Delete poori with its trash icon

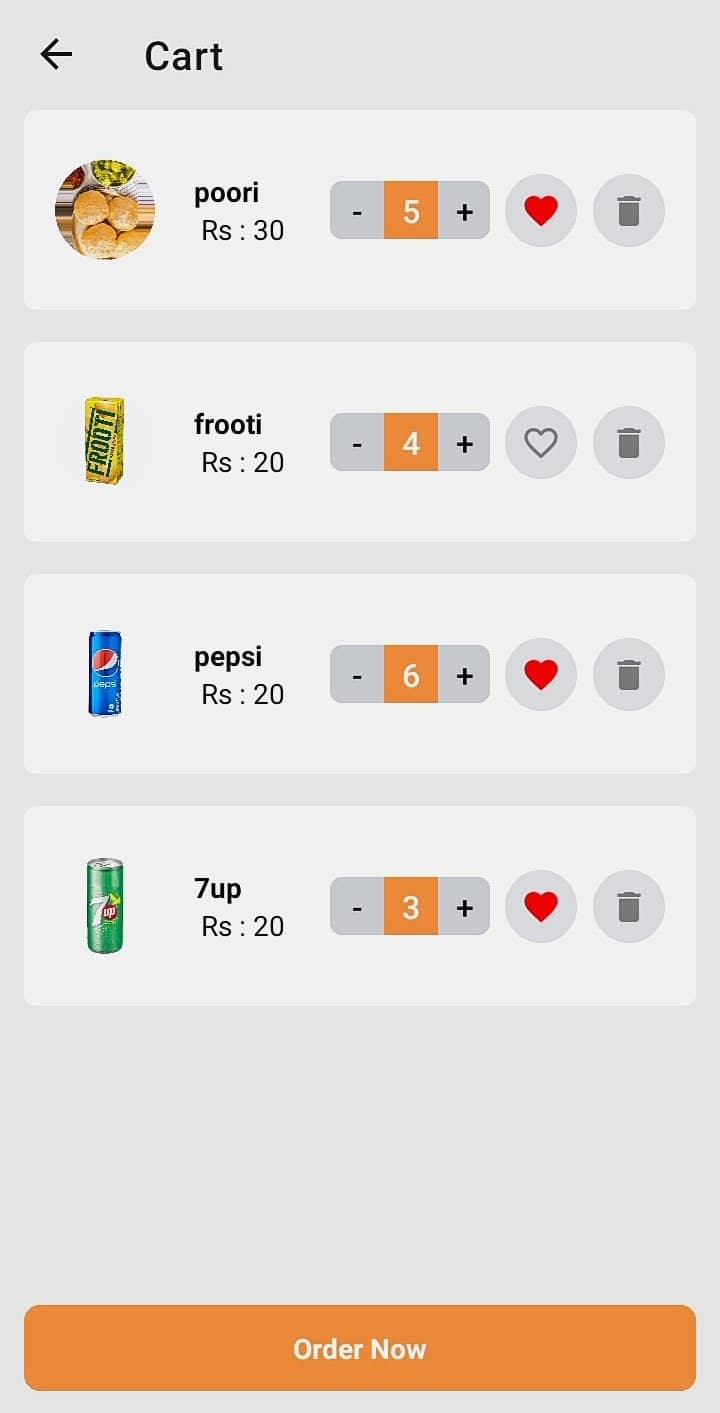coord(629,210)
